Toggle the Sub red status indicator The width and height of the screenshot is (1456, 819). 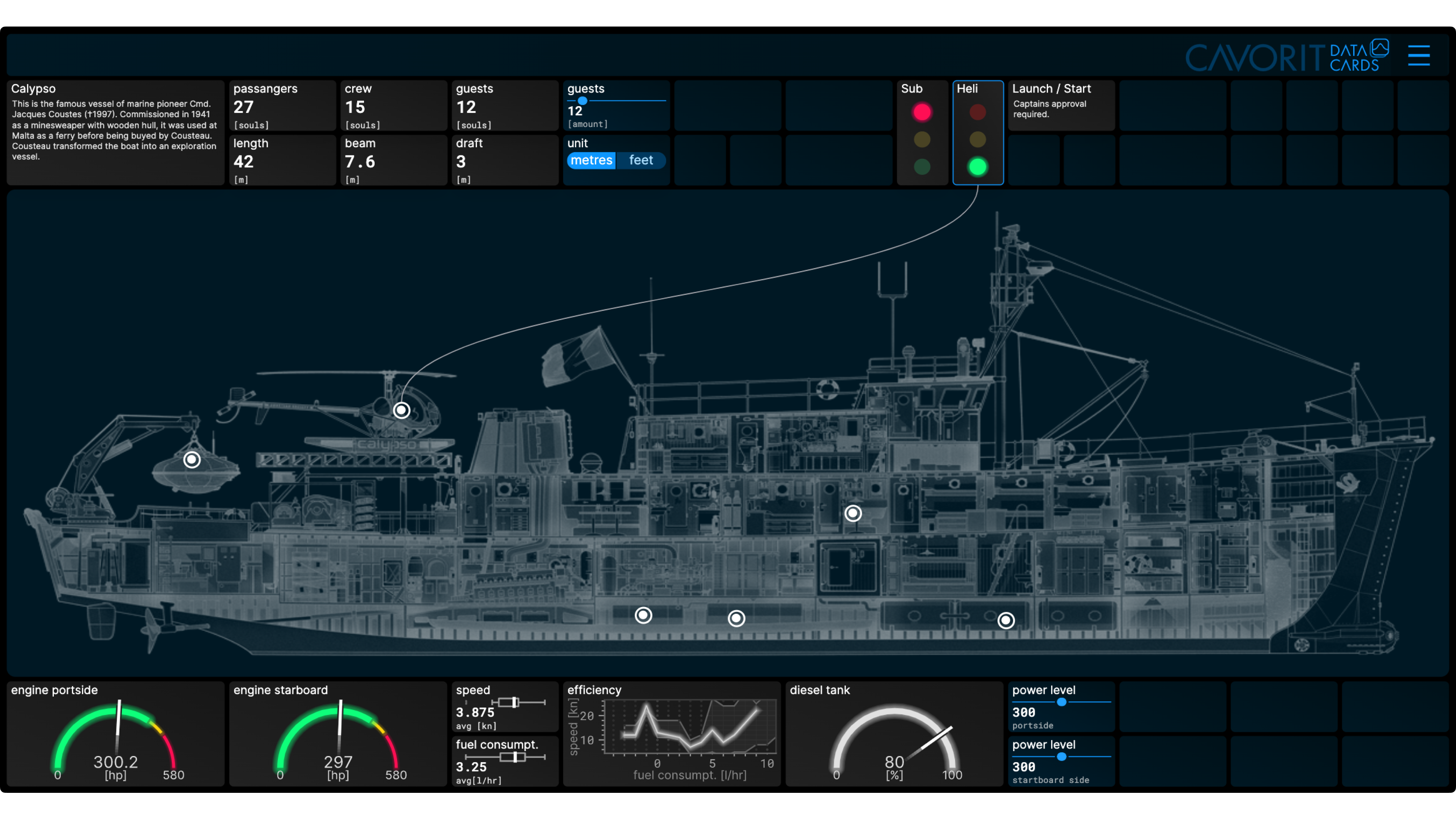click(x=922, y=112)
